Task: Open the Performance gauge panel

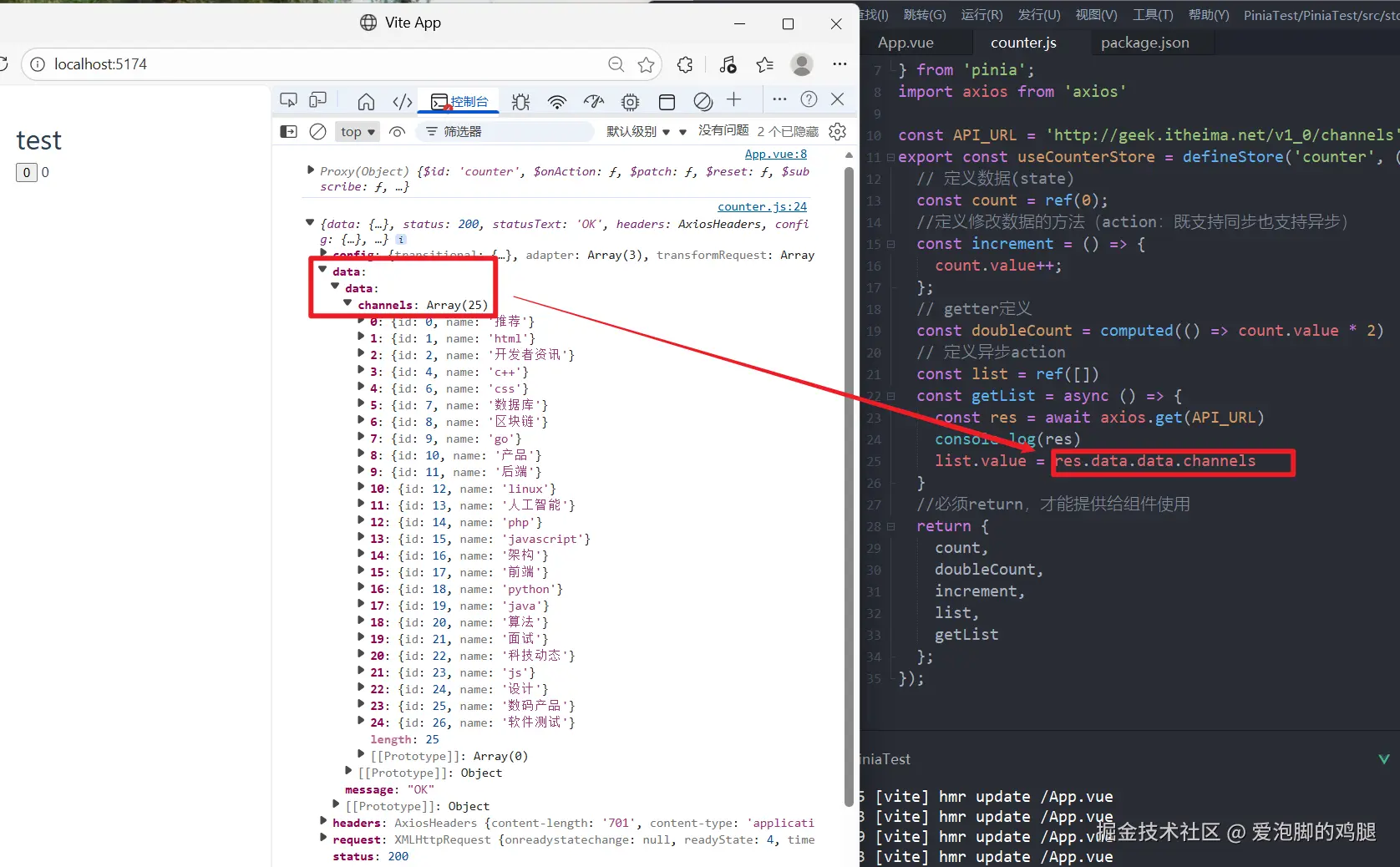Action: point(594,102)
